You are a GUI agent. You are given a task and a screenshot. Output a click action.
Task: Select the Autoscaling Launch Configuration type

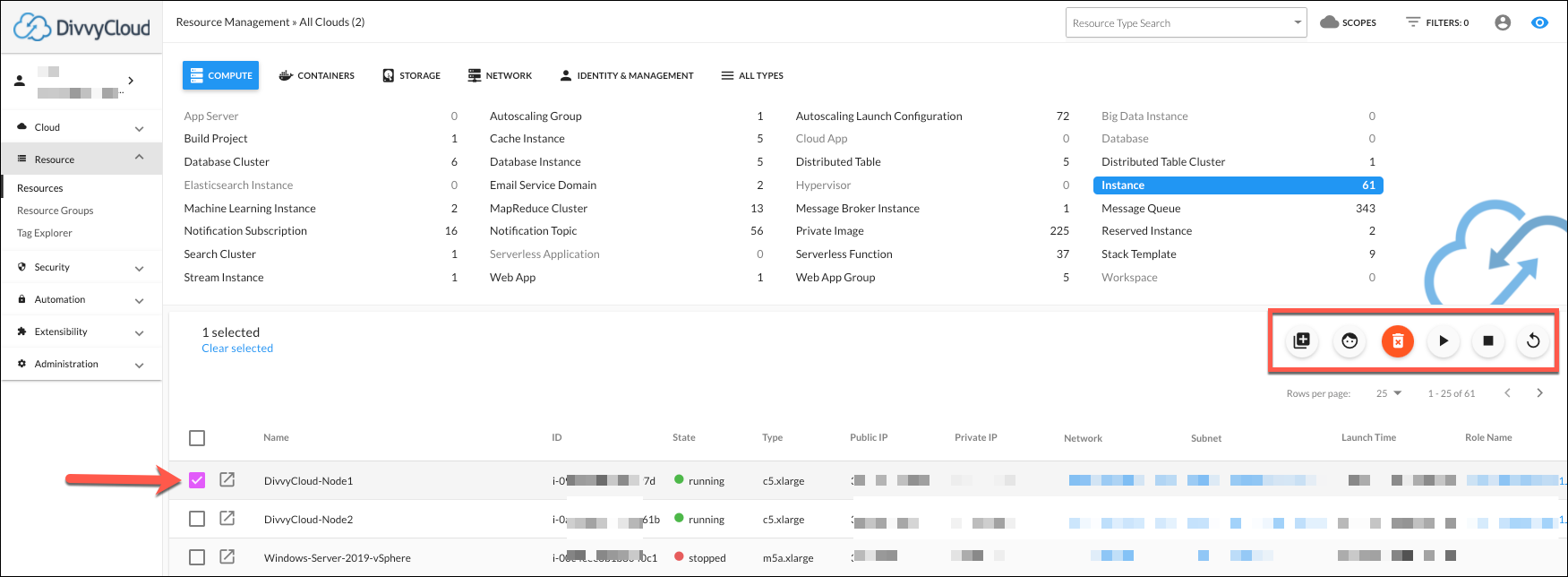click(x=879, y=116)
